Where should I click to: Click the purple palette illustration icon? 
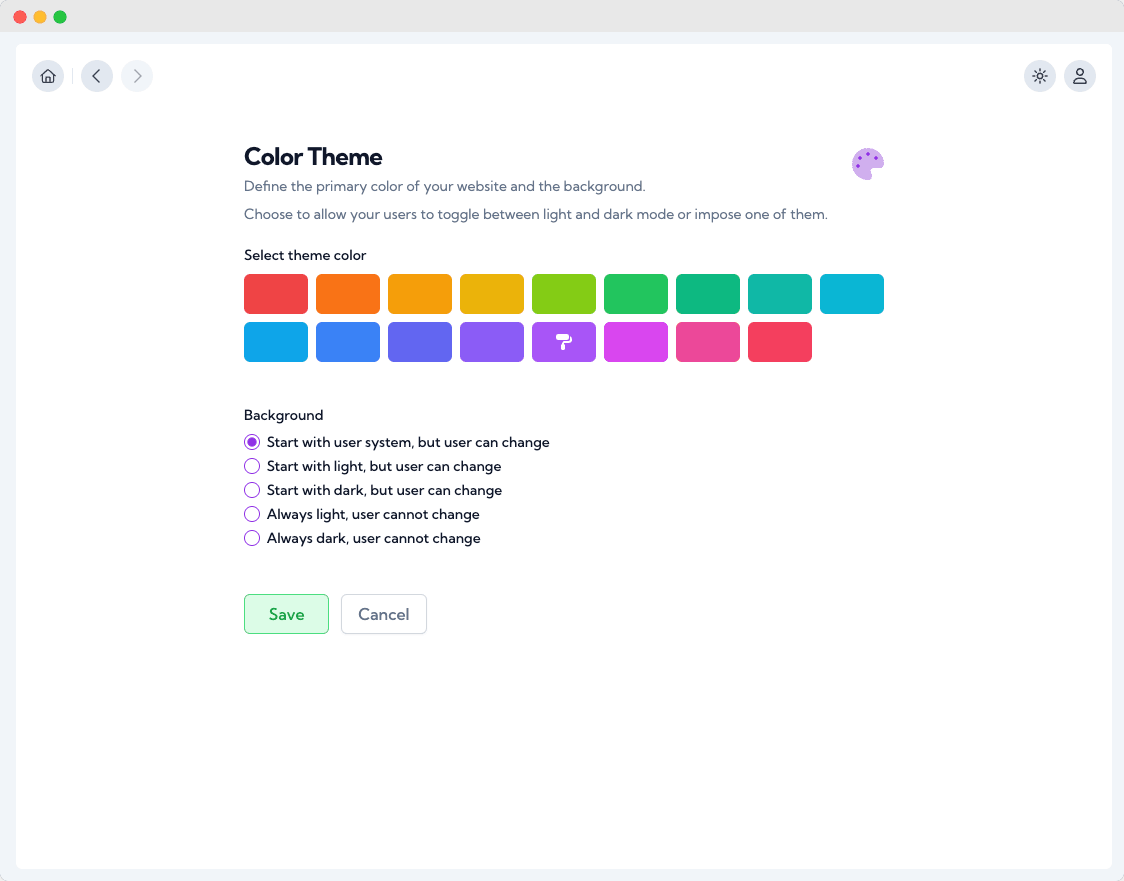[x=868, y=163]
